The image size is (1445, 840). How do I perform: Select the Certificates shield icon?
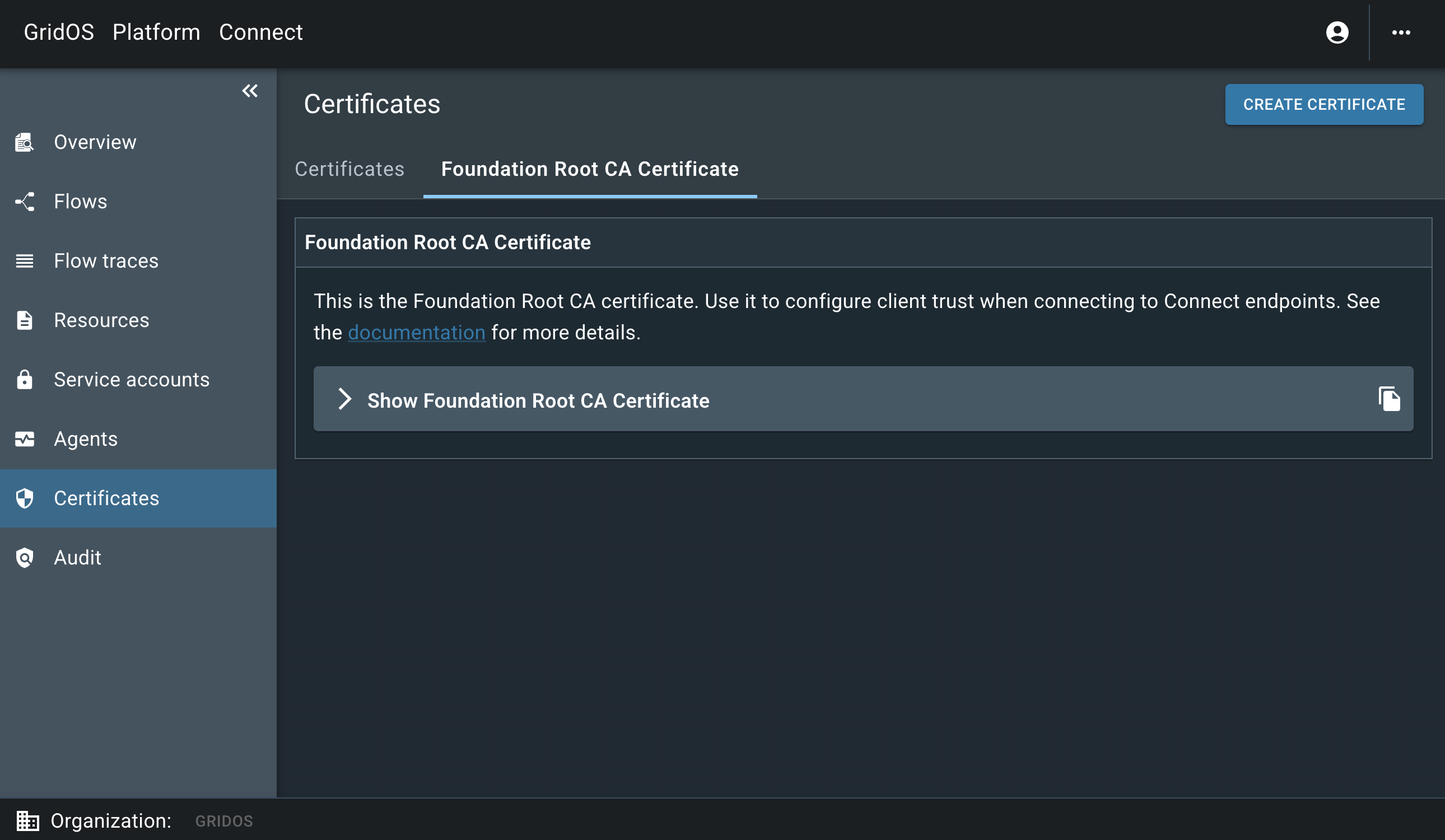24,498
